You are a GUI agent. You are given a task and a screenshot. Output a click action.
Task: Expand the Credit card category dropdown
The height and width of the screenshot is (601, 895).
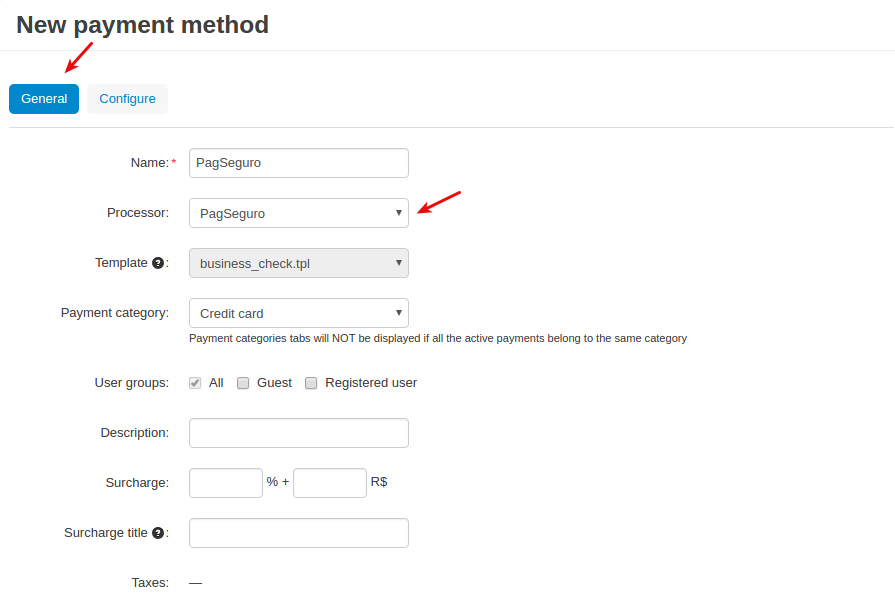(299, 313)
